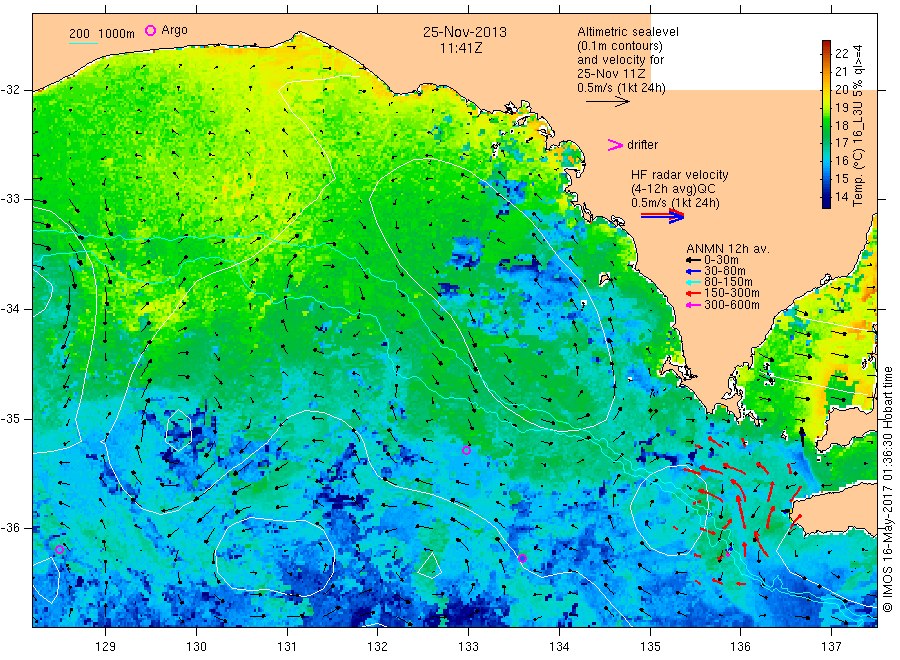Click the longitude axis label 135
Image resolution: width=900 pixels, height=660 pixels.
click(650, 647)
